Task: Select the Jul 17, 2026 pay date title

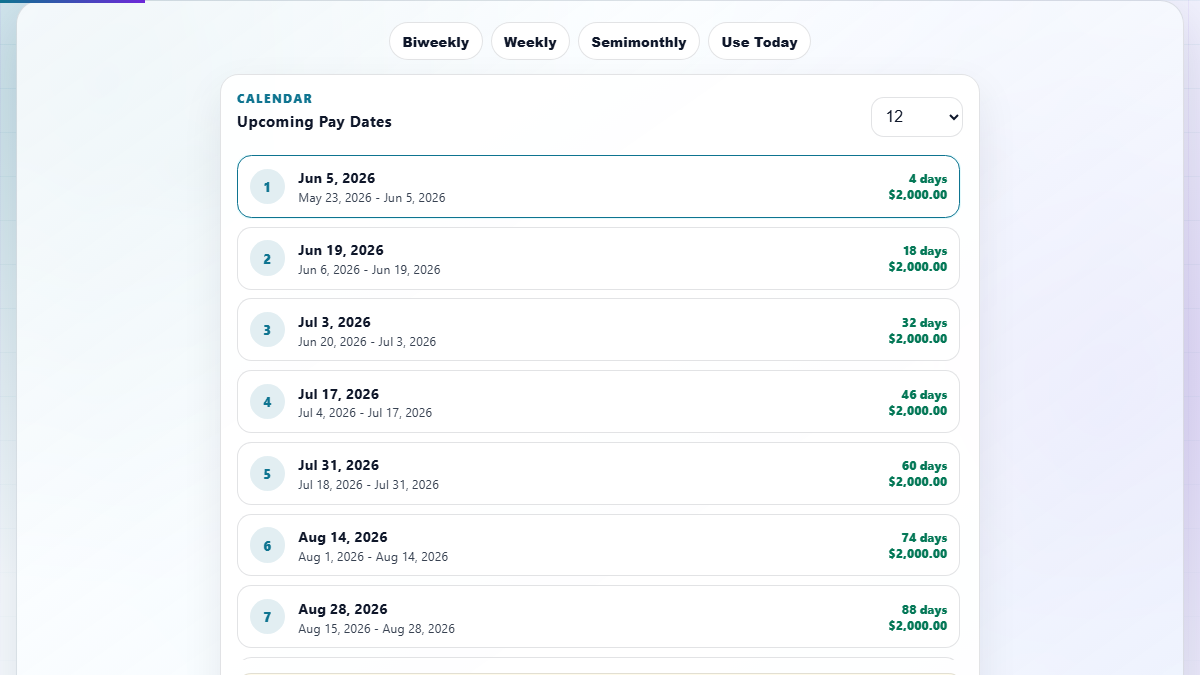Action: [338, 394]
